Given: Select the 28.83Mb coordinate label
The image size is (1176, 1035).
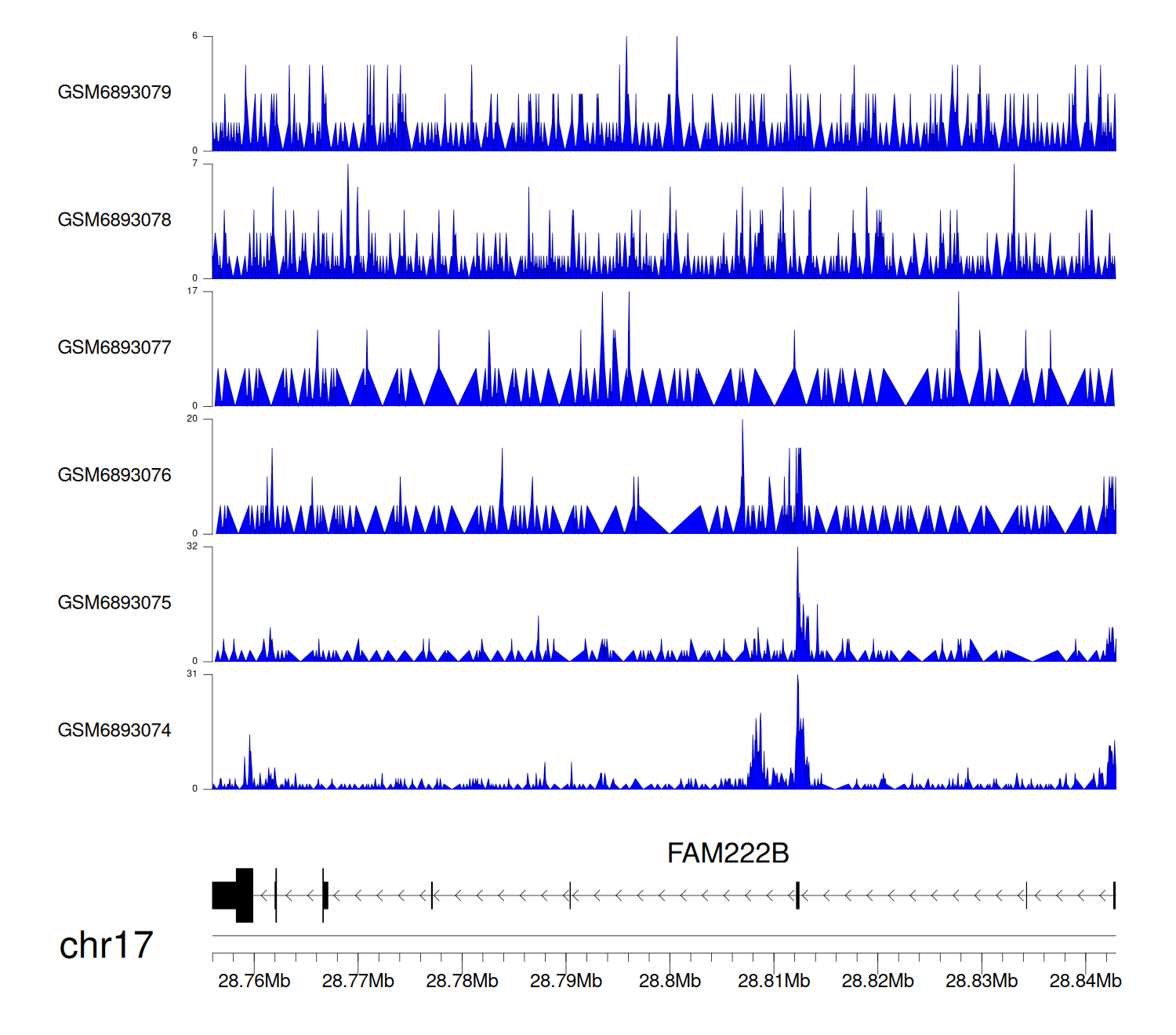Looking at the screenshot, I should pos(982,982).
